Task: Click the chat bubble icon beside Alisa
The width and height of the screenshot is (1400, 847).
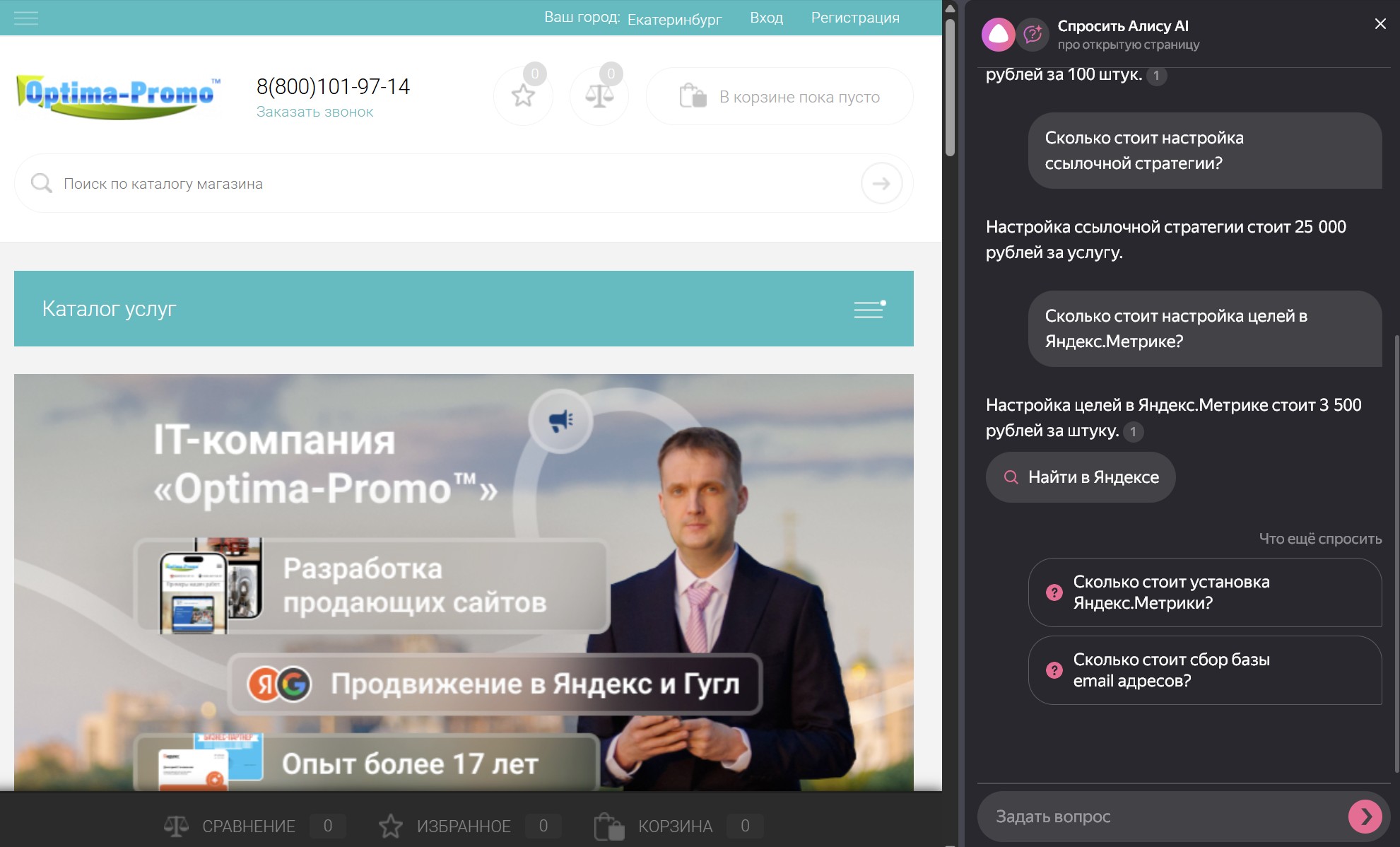Action: [x=1033, y=33]
